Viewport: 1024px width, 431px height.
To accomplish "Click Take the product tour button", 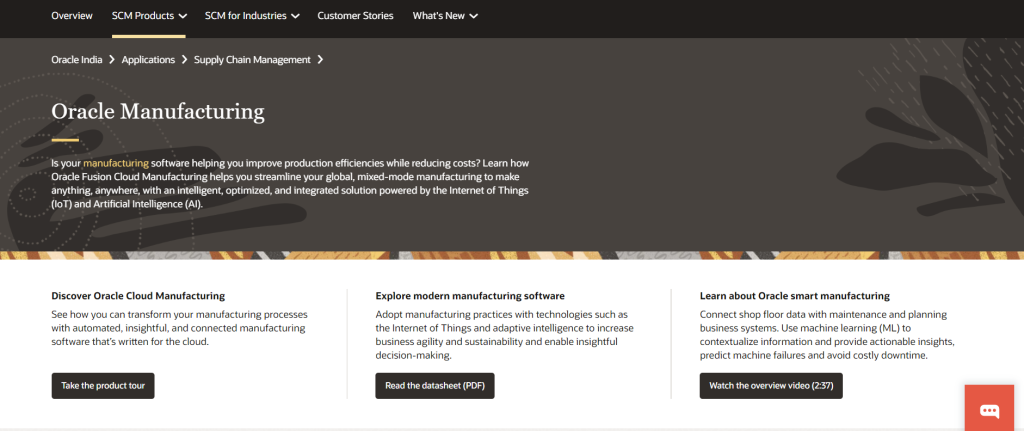I will (103, 385).
